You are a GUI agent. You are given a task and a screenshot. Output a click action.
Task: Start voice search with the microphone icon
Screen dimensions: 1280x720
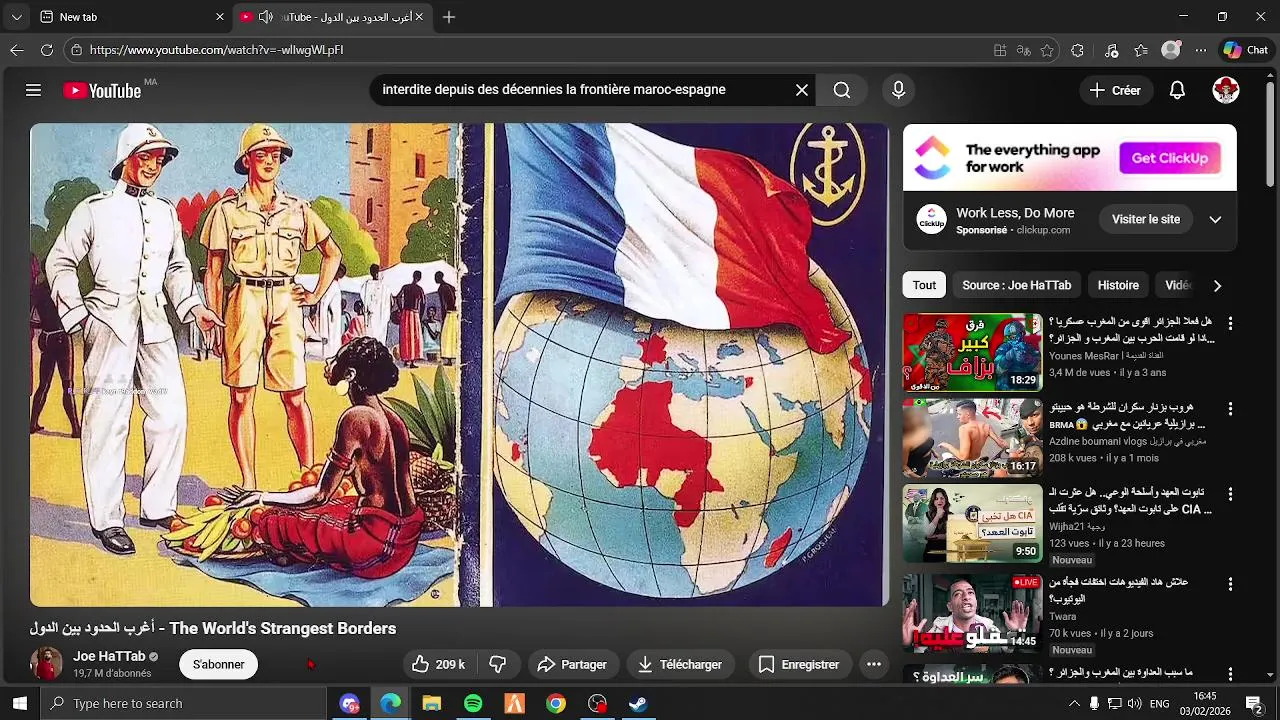pyautogui.click(x=898, y=90)
